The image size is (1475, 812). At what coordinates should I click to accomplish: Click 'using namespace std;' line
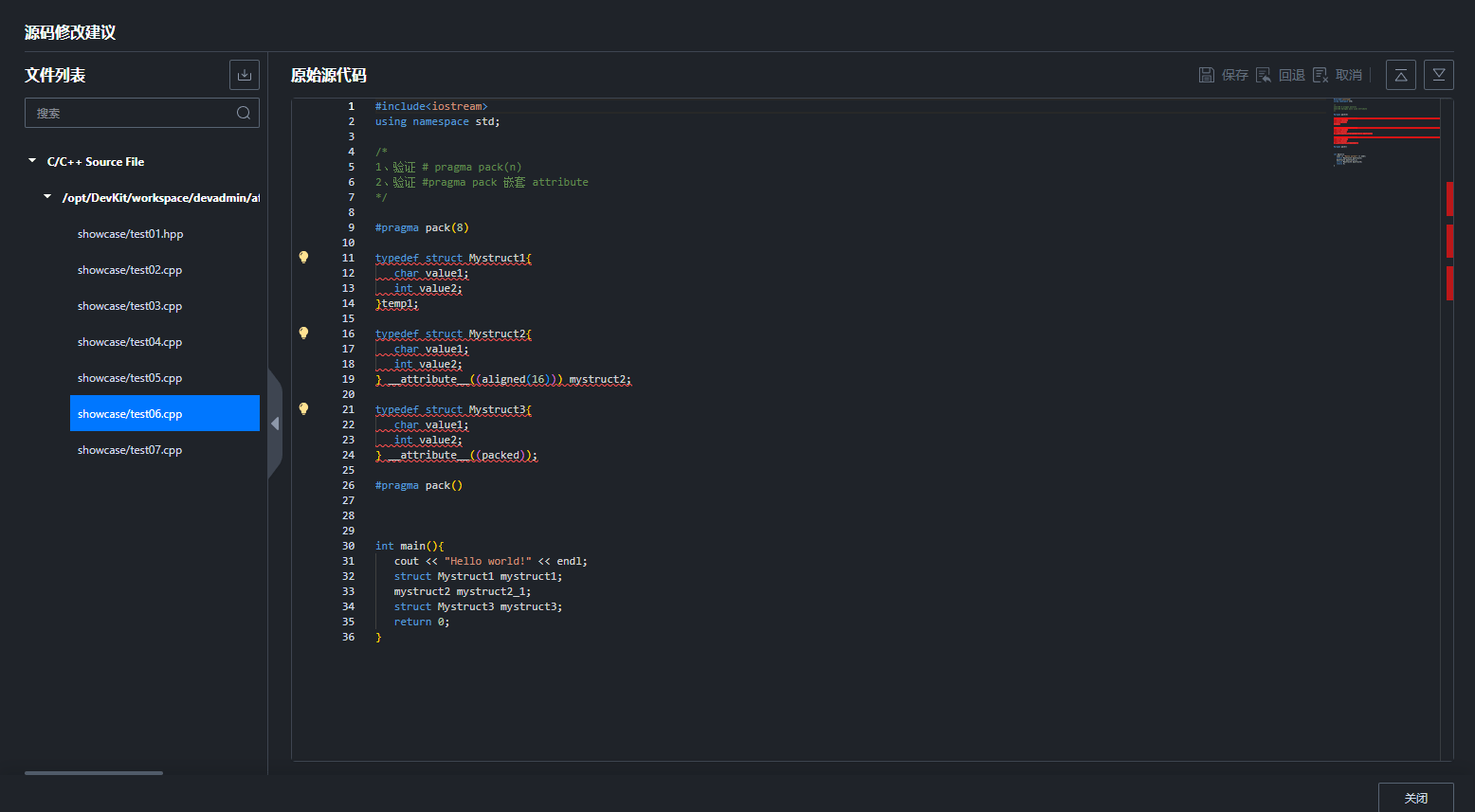(x=437, y=121)
